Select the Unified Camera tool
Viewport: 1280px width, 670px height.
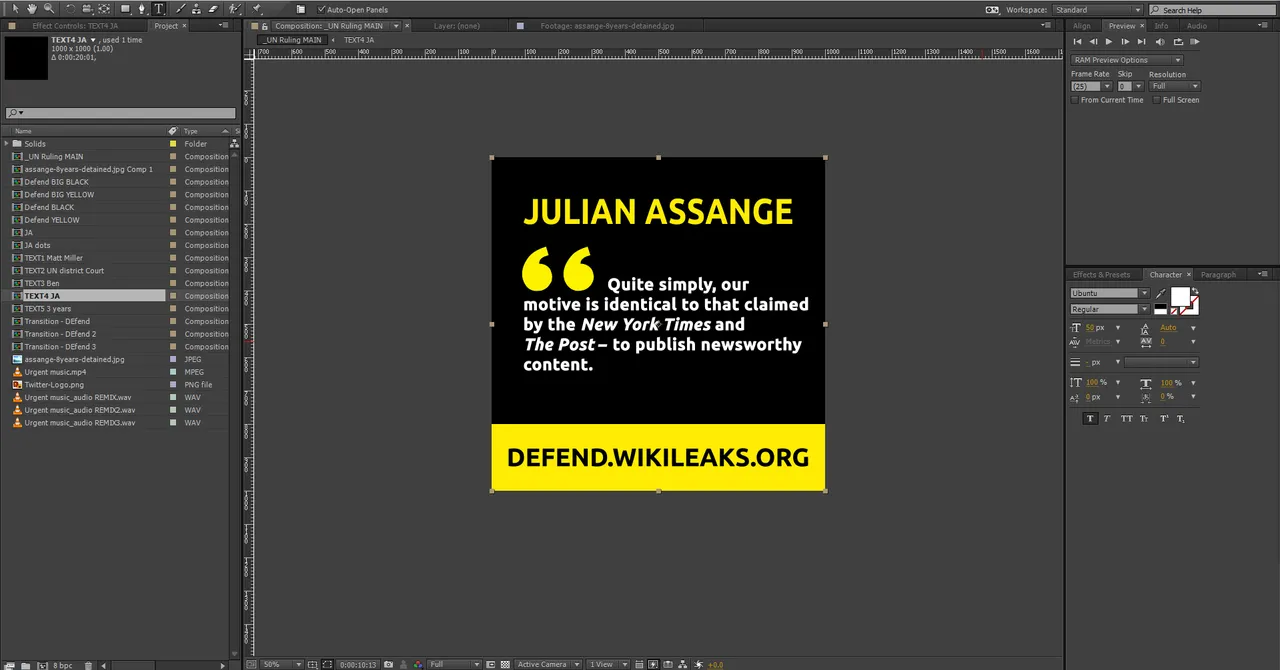87,9
